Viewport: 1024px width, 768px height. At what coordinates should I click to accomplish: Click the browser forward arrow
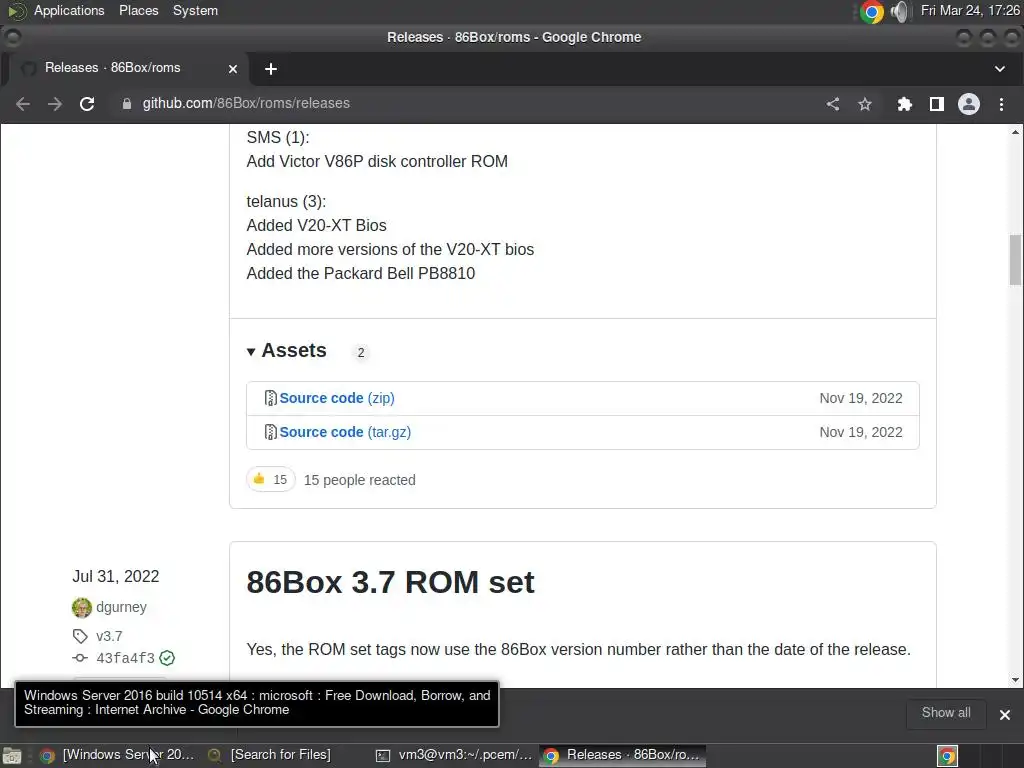(x=55, y=104)
